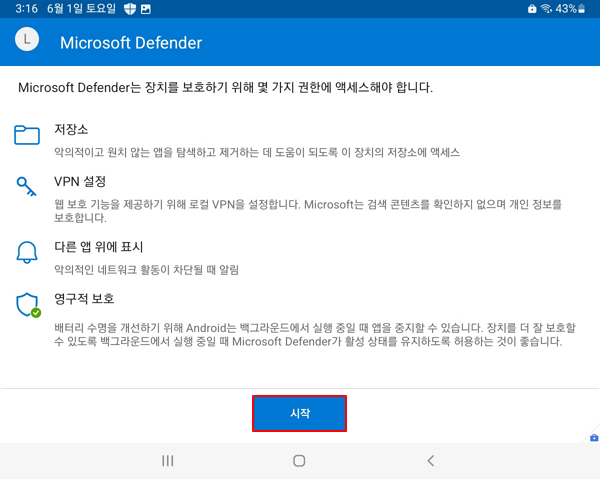Tap the 영구적 보호 heading
This screenshot has width=600, height=481.
tap(84, 298)
